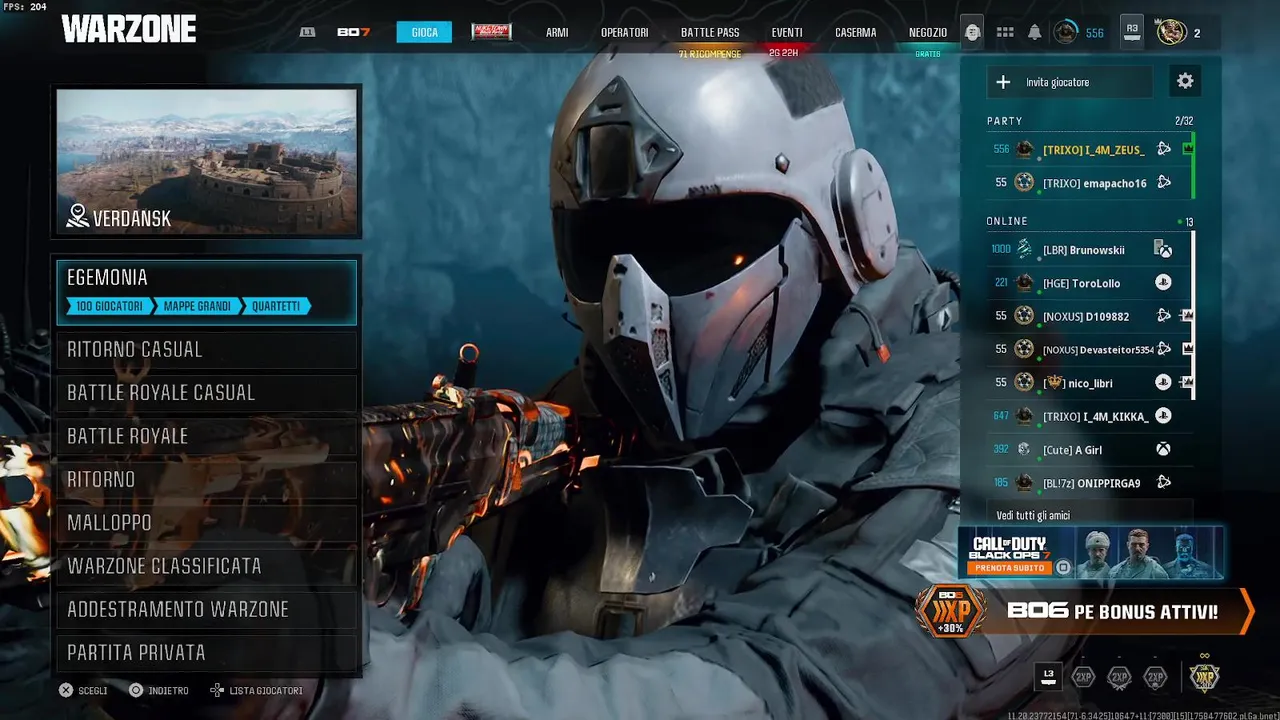Click join crown icon on D109882 row

1187,316
